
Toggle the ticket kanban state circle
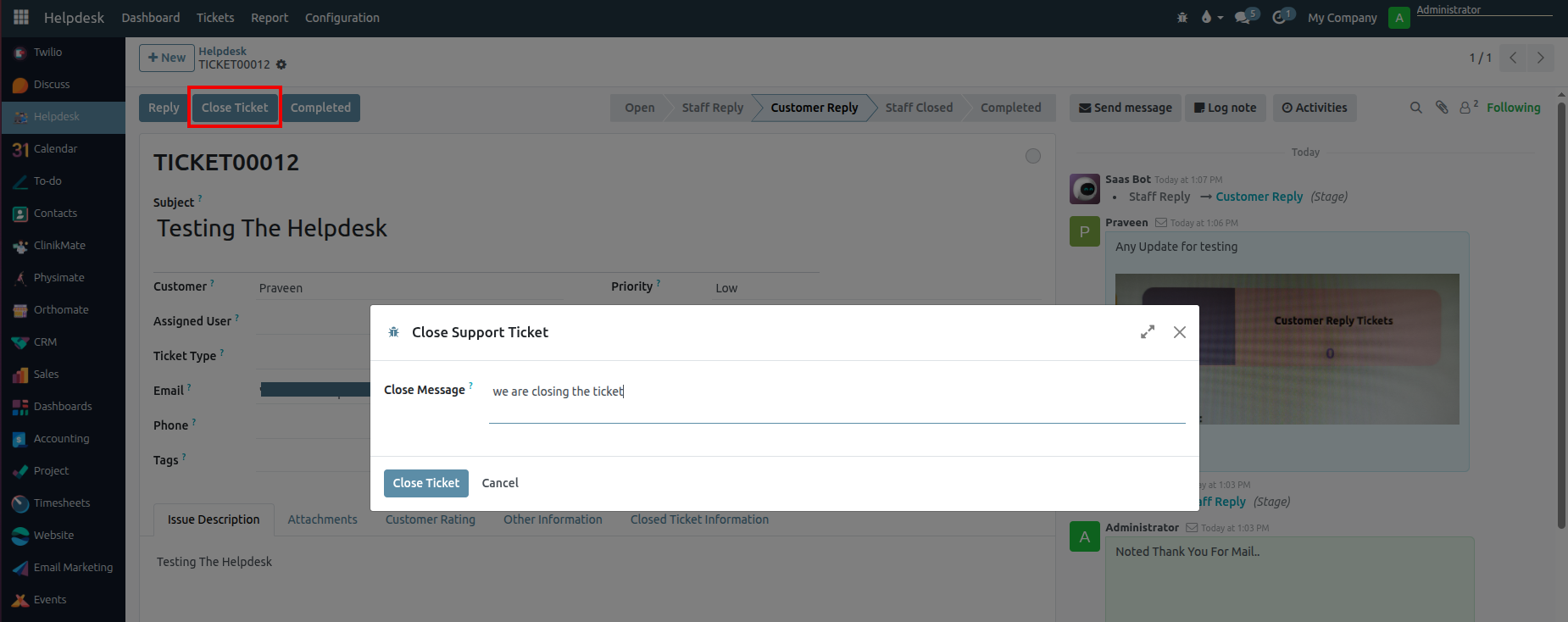[x=1032, y=156]
